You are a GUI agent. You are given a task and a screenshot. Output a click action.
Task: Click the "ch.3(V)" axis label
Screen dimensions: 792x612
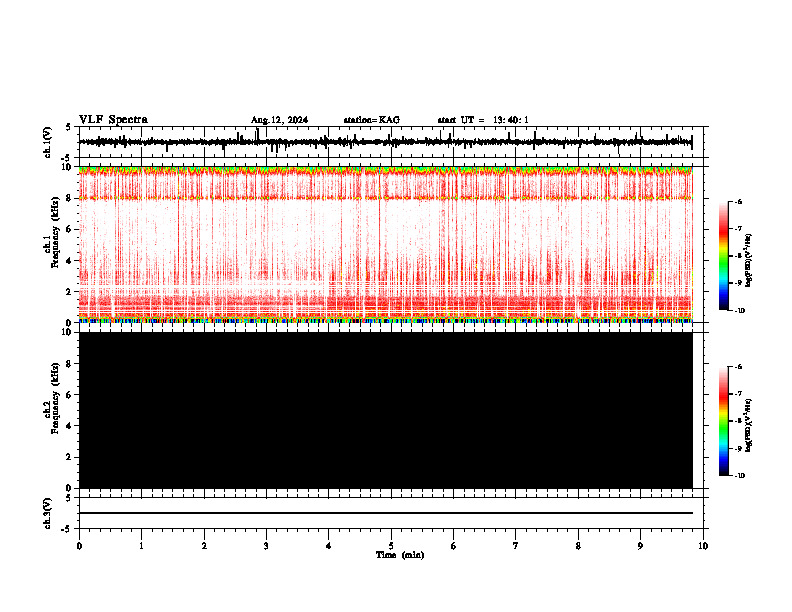(x=47, y=513)
